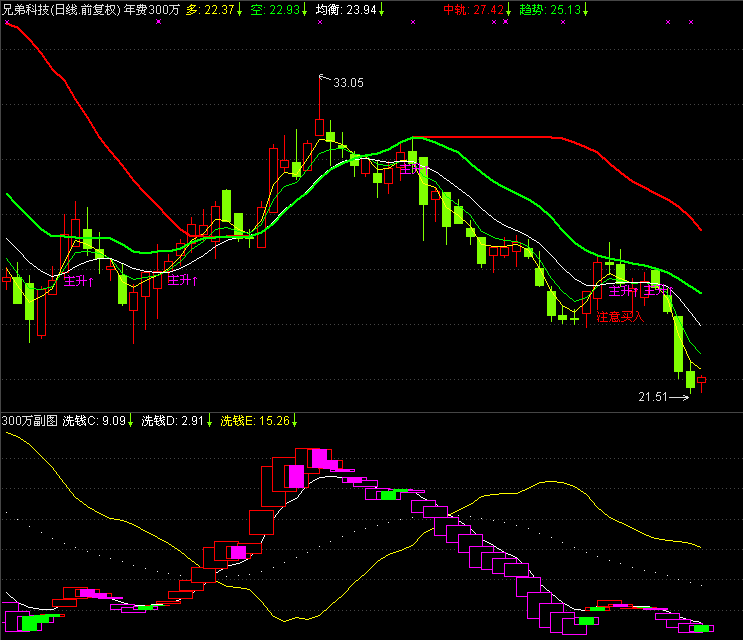Click the down arrow after 洗钱E: 15.26
The height and width of the screenshot is (640, 743).
tap(294, 421)
